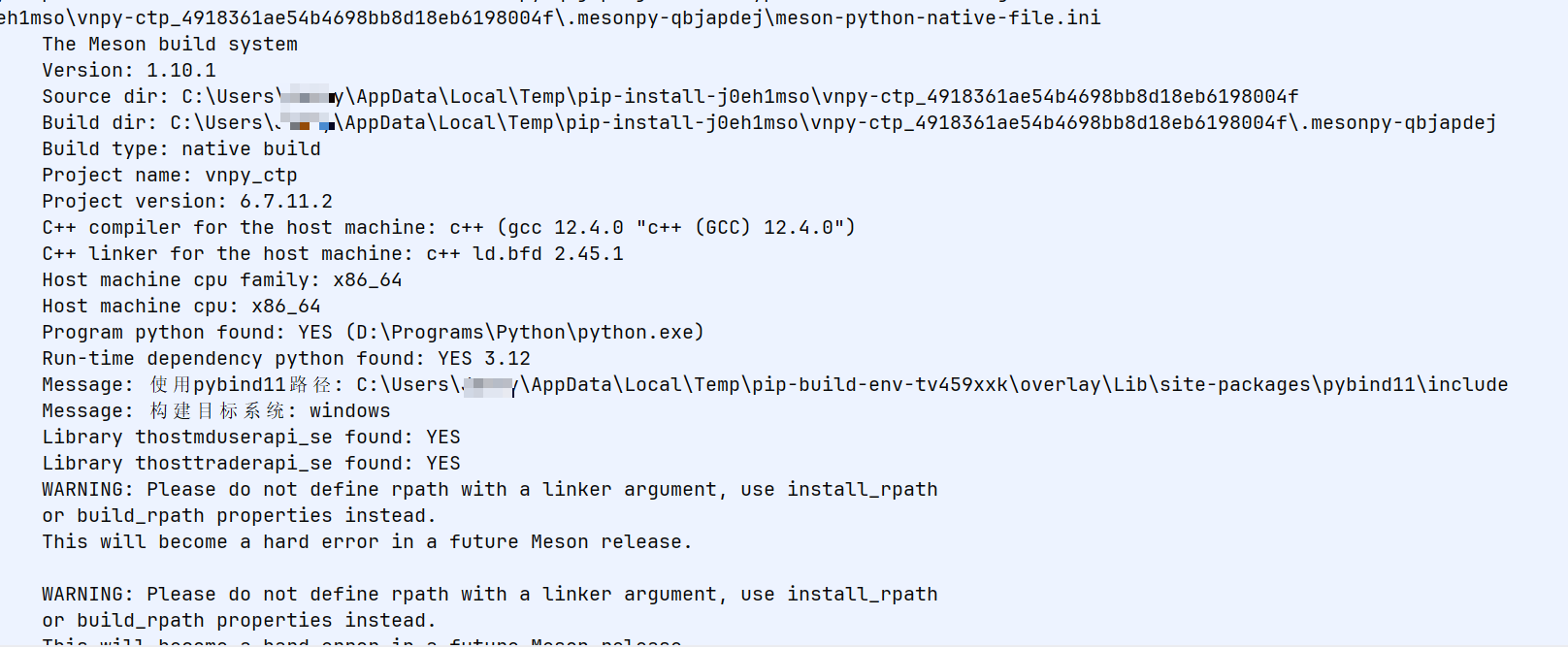Screen dimensions: 1568x649
Task: Click the Source dir path line
Action: click(x=670, y=97)
